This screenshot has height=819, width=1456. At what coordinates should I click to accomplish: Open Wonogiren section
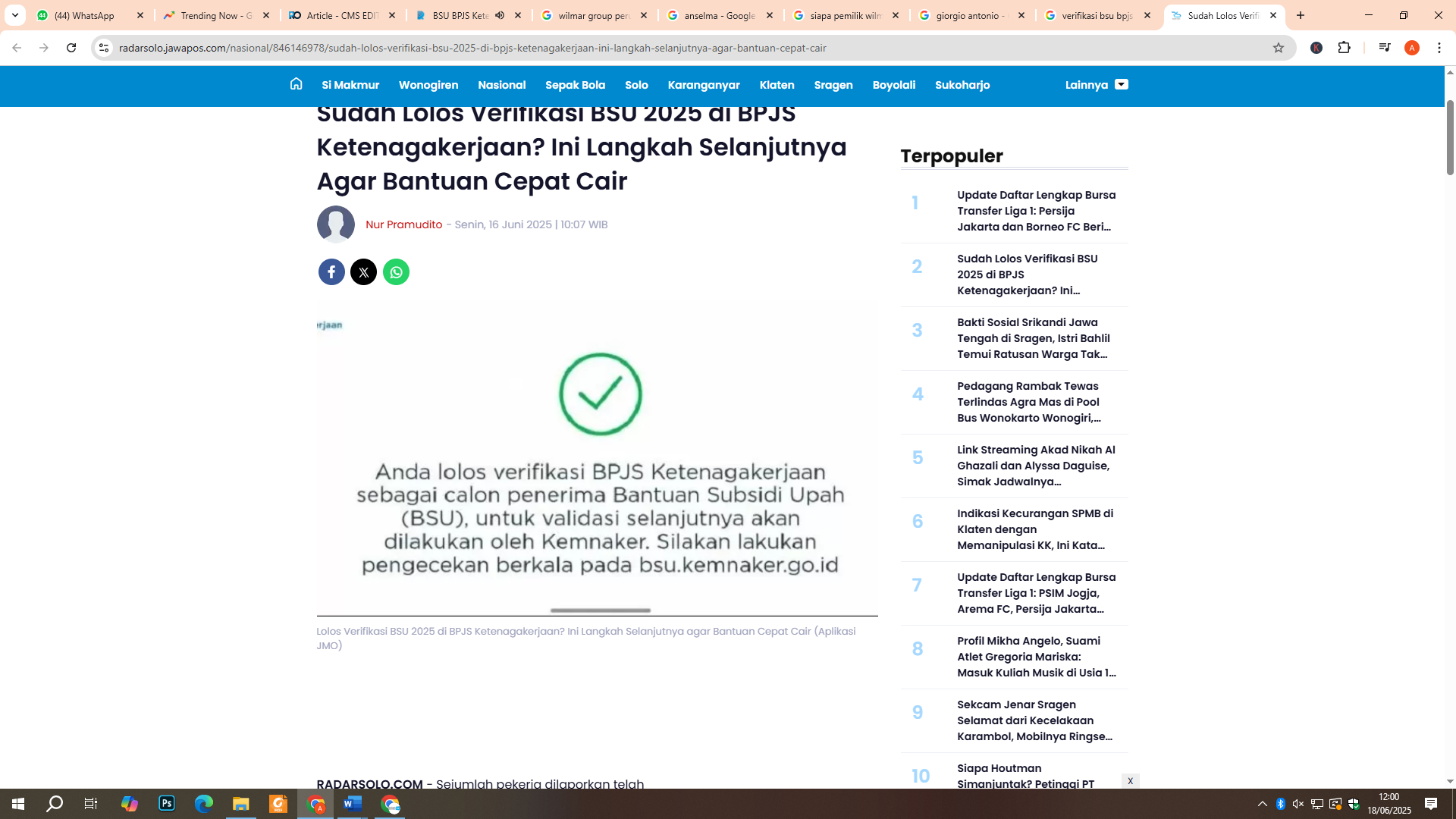click(x=428, y=85)
